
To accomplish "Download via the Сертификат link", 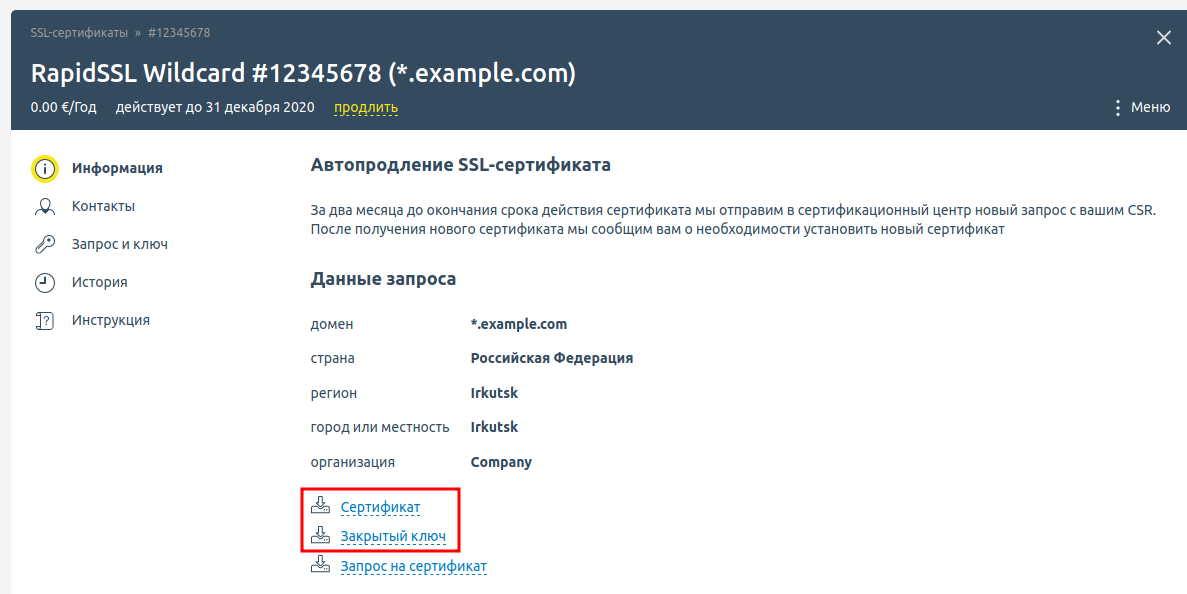I will click(380, 508).
